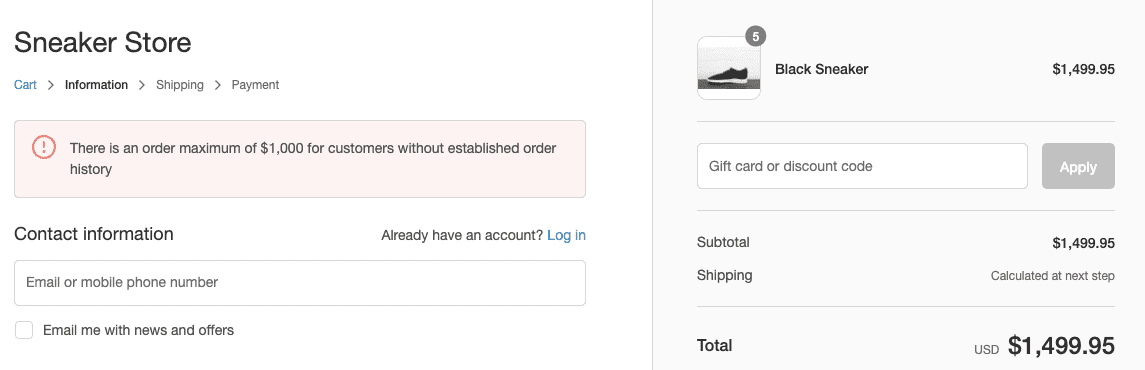This screenshot has height=370, width=1145.
Task: Click the Apply discount button
Action: (1078, 166)
